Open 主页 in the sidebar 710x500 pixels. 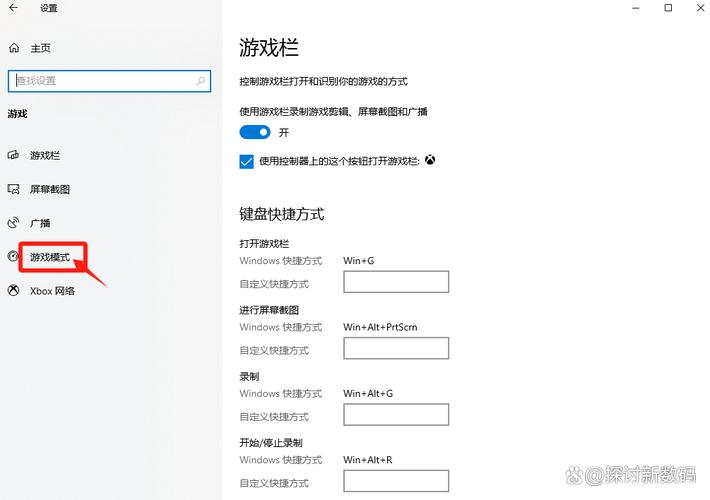[x=40, y=48]
